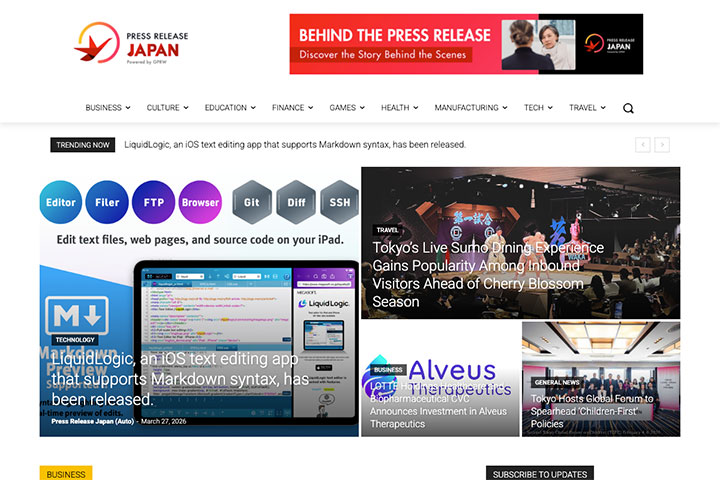Expand the Culture menu chevron
Image resolution: width=720 pixels, height=480 pixels.
click(x=186, y=107)
